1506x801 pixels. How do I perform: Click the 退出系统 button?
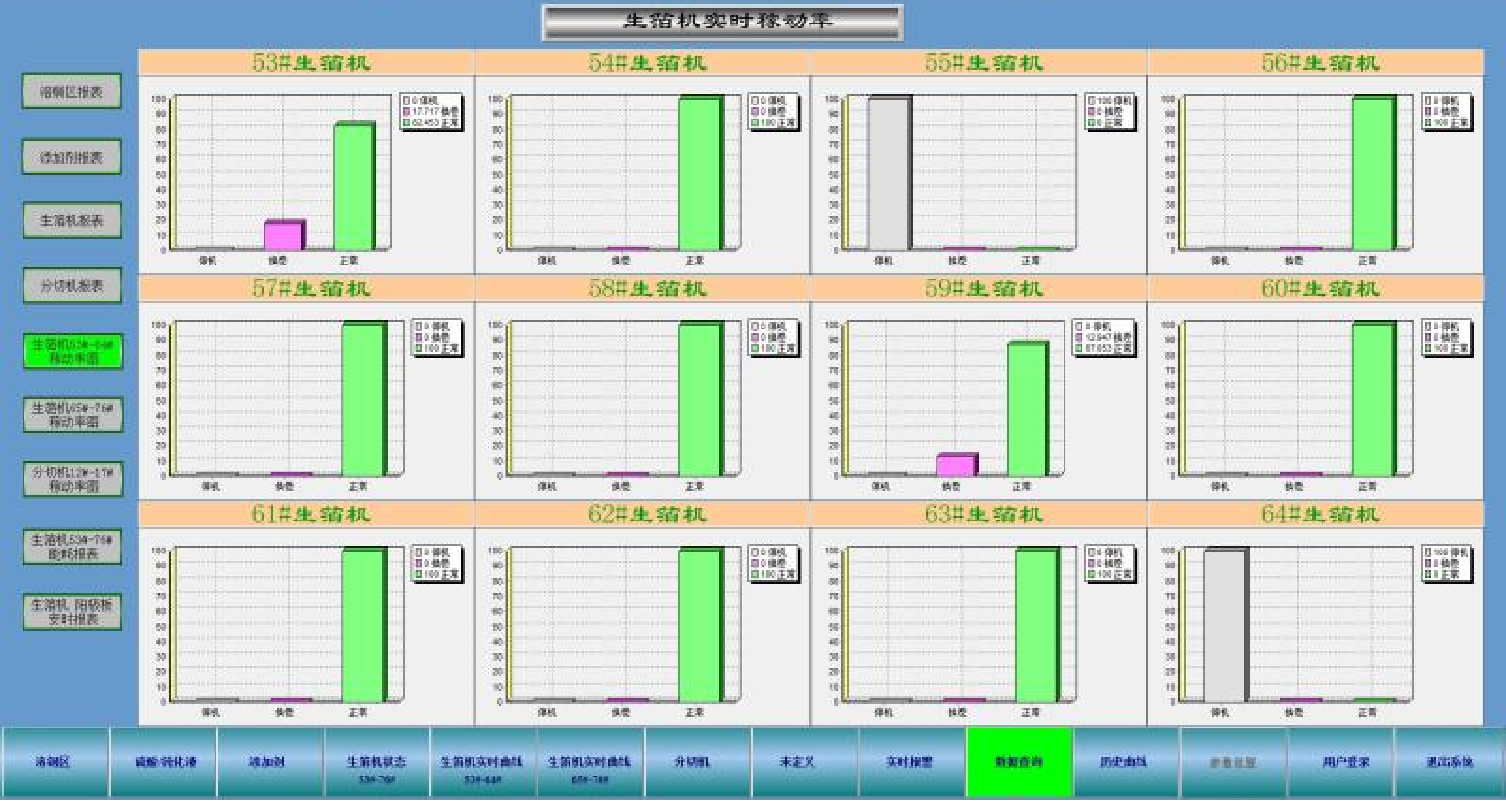tap(1449, 762)
